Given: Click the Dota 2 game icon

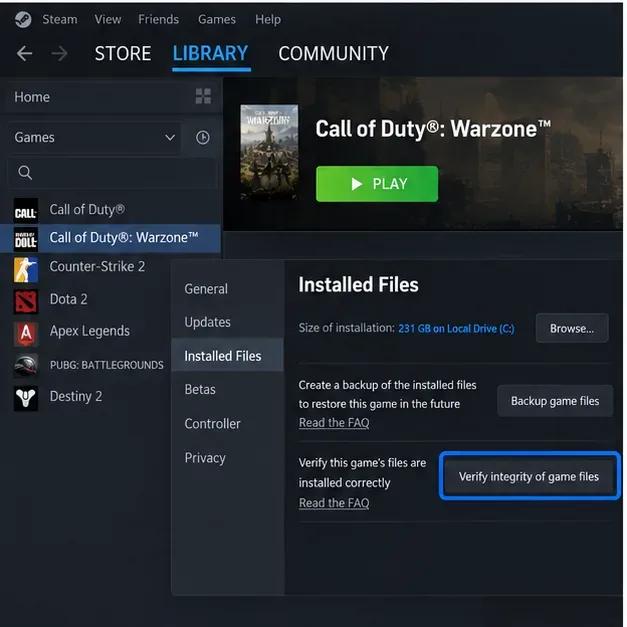Looking at the screenshot, I should point(26,302).
